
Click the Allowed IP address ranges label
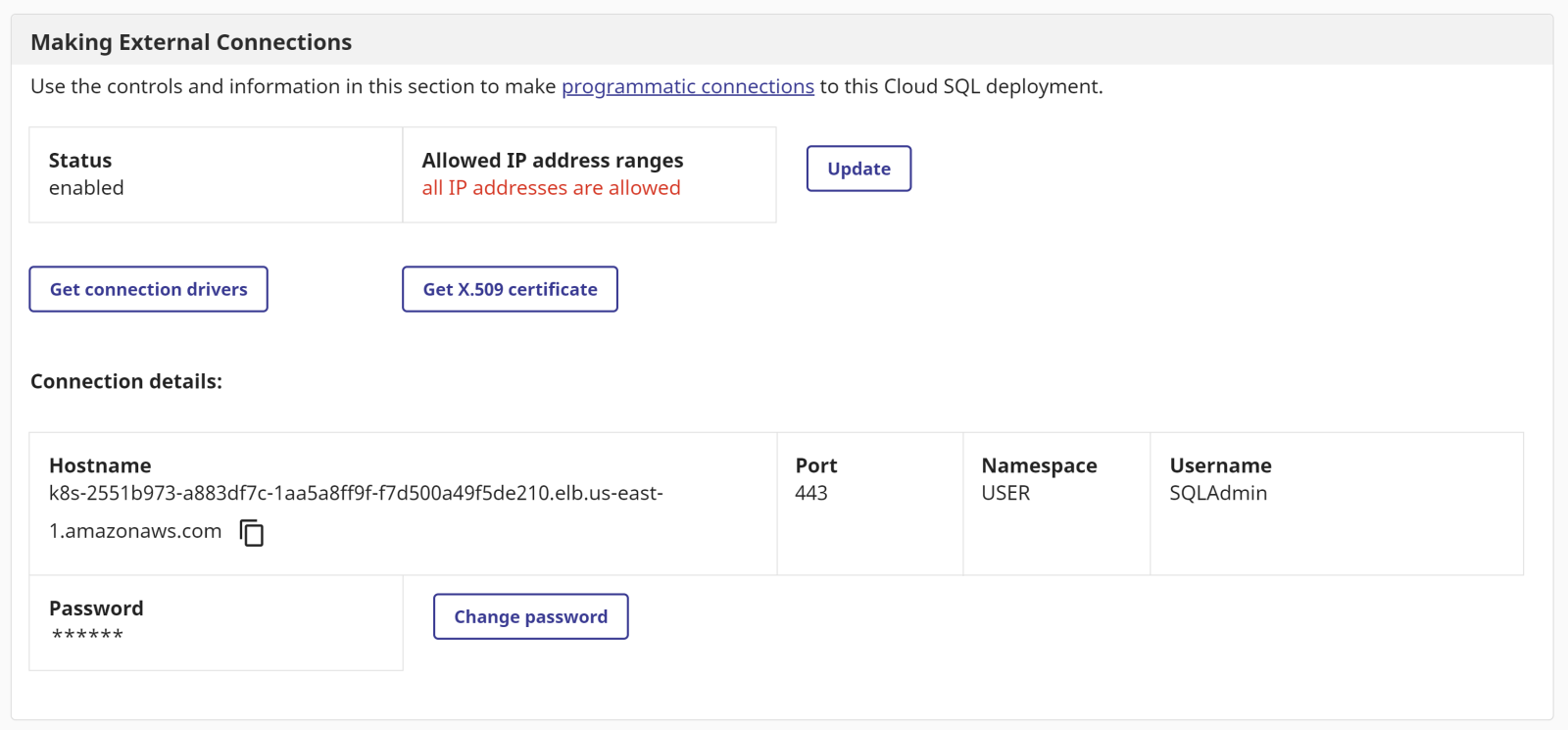553,161
